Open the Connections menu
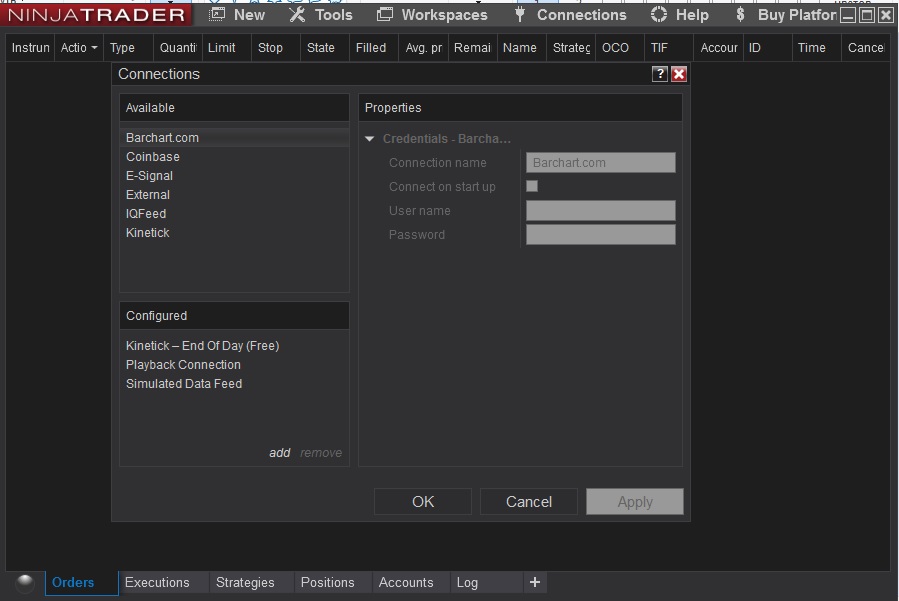Viewport: 899px width, 601px height. [x=570, y=14]
